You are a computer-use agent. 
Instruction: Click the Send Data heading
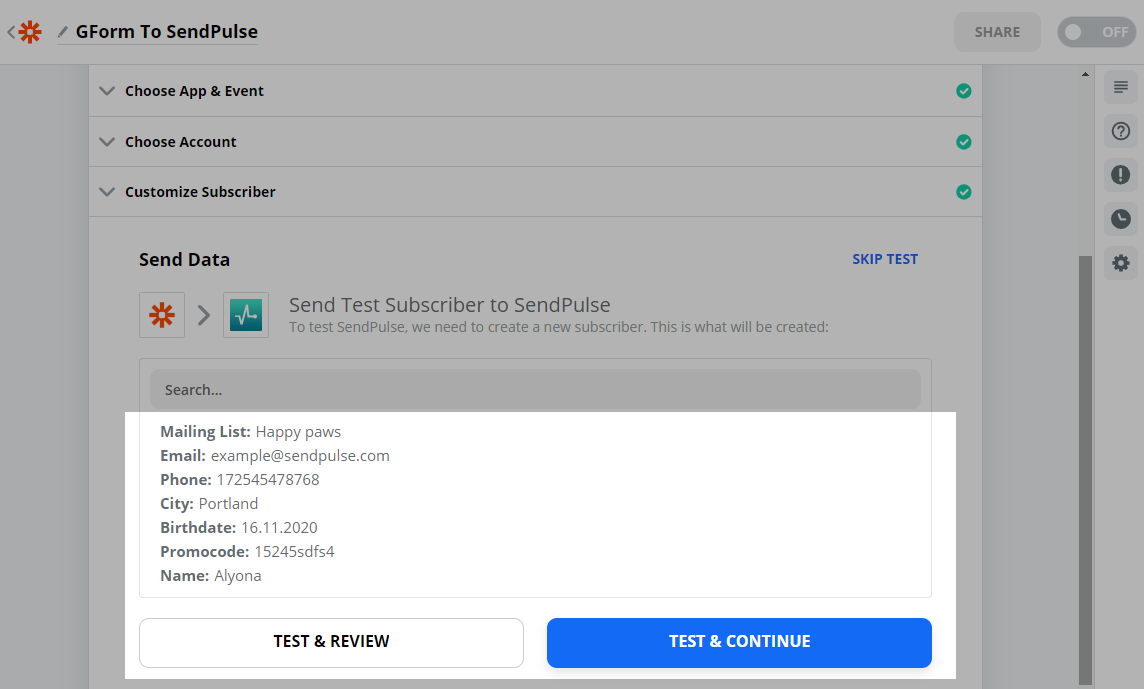click(x=185, y=260)
